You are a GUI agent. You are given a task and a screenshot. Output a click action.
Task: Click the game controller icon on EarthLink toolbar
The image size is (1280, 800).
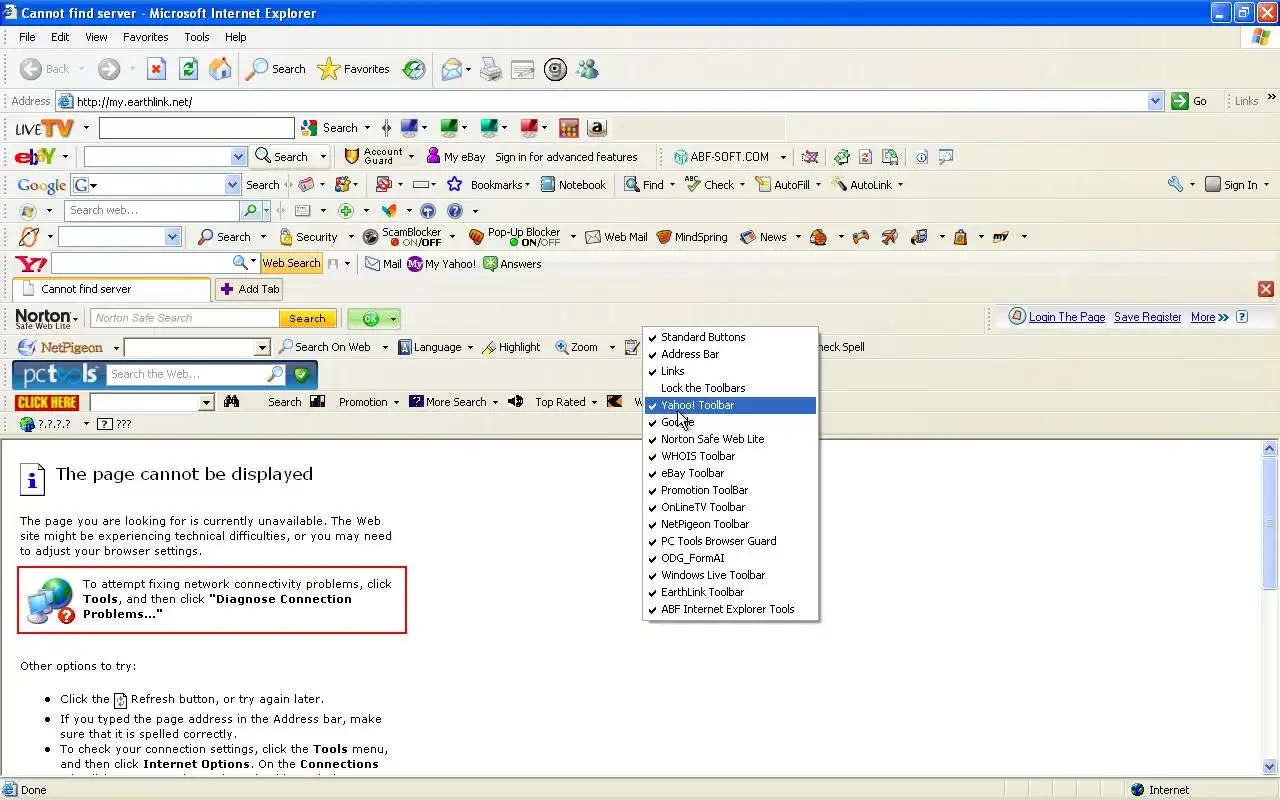[860, 237]
